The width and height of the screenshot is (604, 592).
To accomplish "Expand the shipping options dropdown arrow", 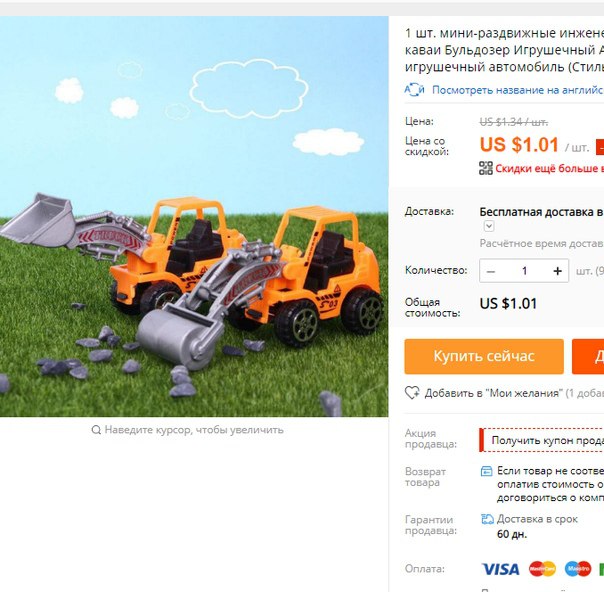I will [x=489, y=226].
